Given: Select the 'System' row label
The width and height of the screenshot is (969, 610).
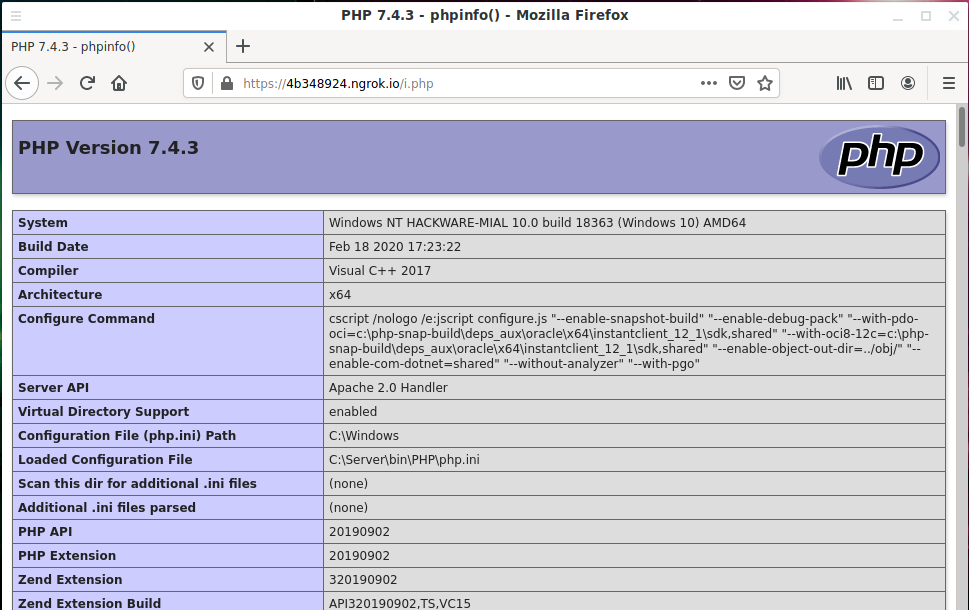Looking at the screenshot, I should [43, 222].
